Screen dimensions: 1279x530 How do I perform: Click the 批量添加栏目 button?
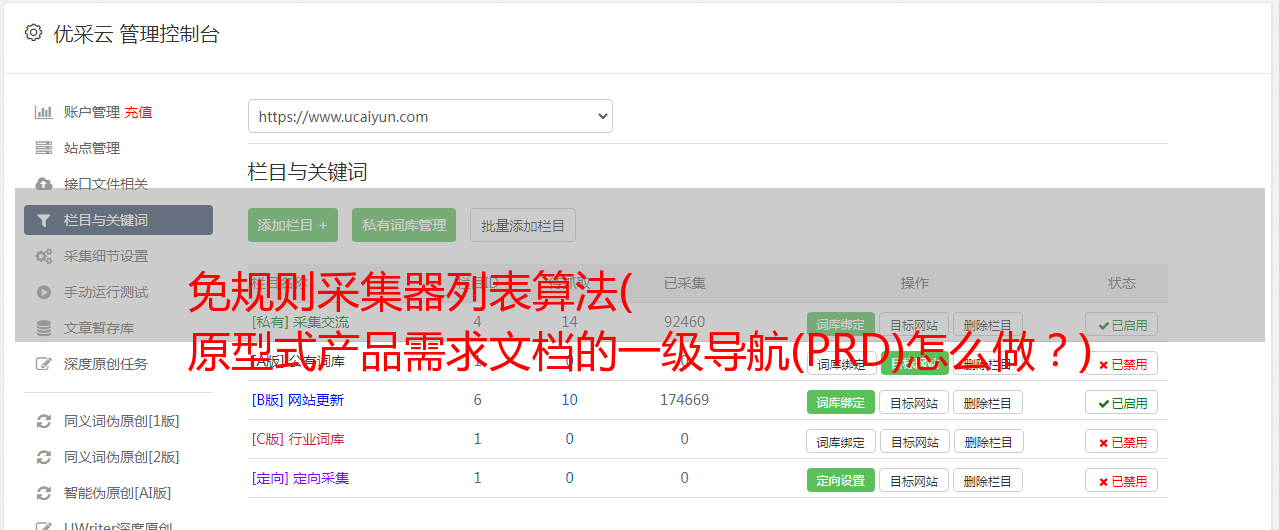[x=523, y=225]
